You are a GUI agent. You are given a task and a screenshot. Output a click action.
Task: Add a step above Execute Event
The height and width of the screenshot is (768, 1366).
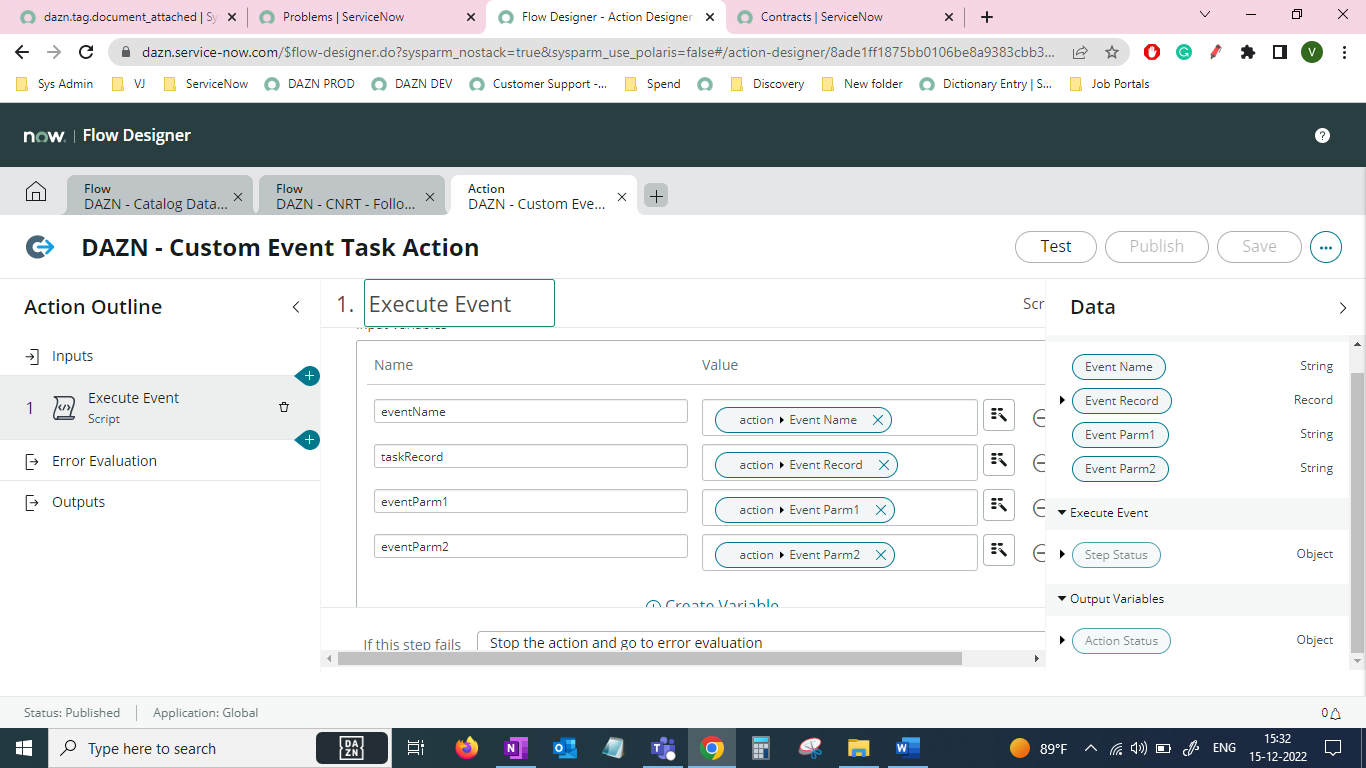click(x=309, y=376)
